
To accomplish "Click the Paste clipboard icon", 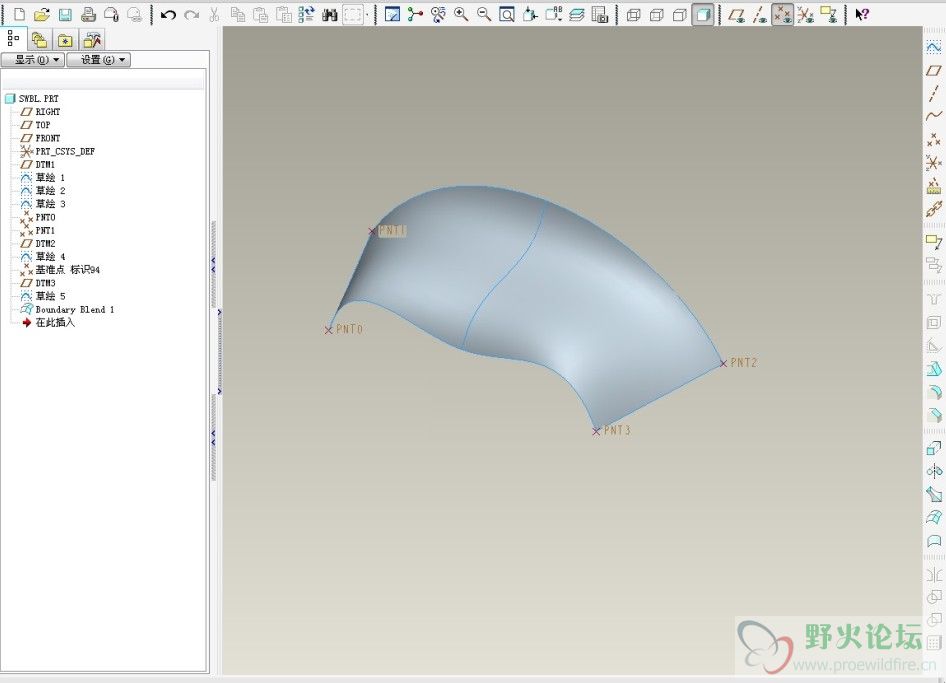I will click(261, 14).
